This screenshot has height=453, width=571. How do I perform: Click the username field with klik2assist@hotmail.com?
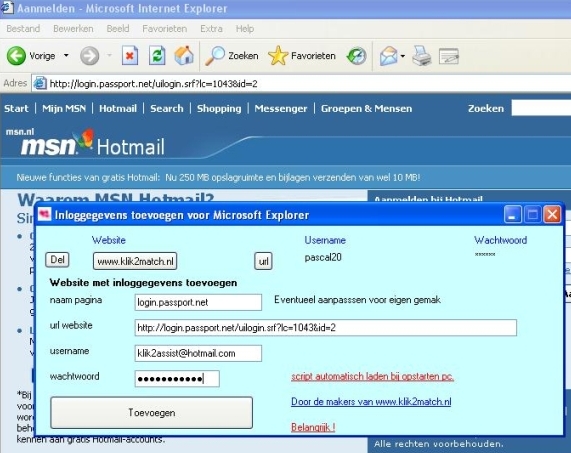point(198,353)
